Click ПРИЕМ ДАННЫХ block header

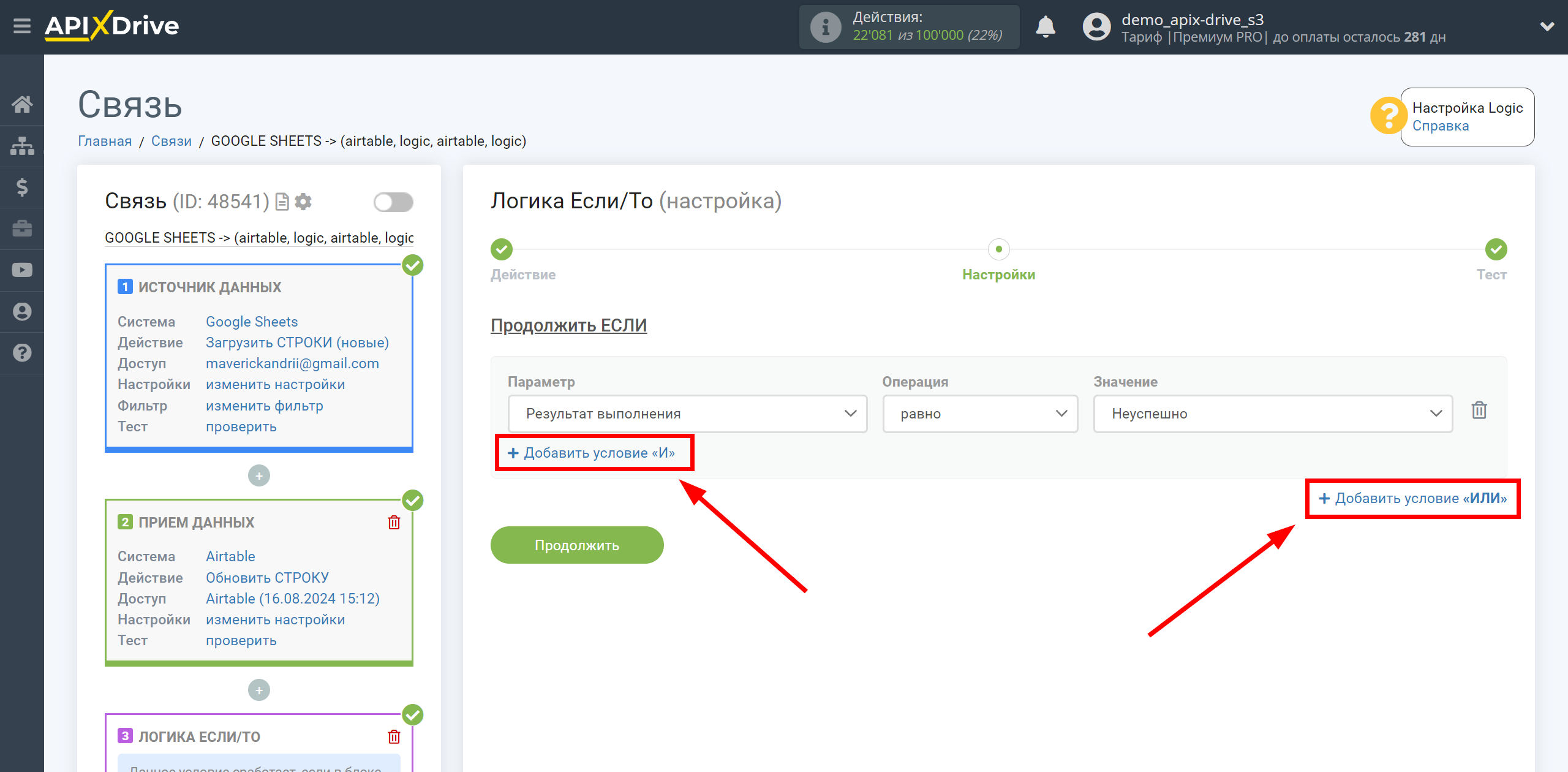[x=196, y=523]
